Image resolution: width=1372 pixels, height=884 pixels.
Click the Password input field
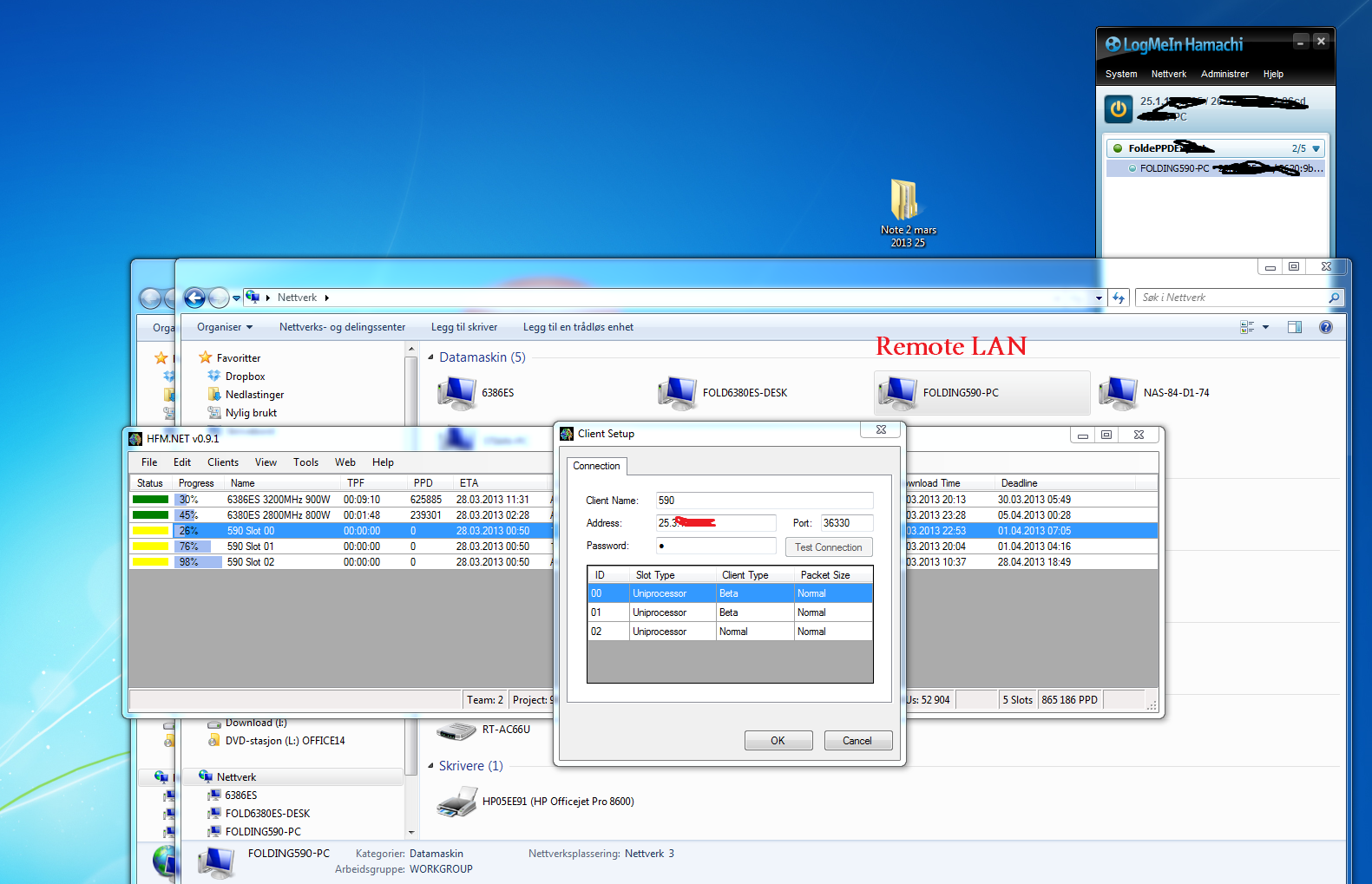[716, 546]
